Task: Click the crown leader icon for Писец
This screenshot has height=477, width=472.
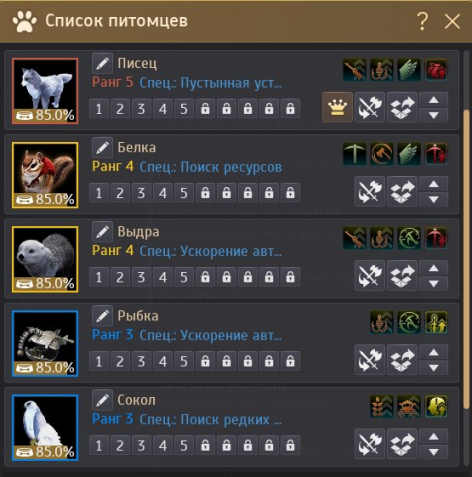Action: pyautogui.click(x=337, y=107)
